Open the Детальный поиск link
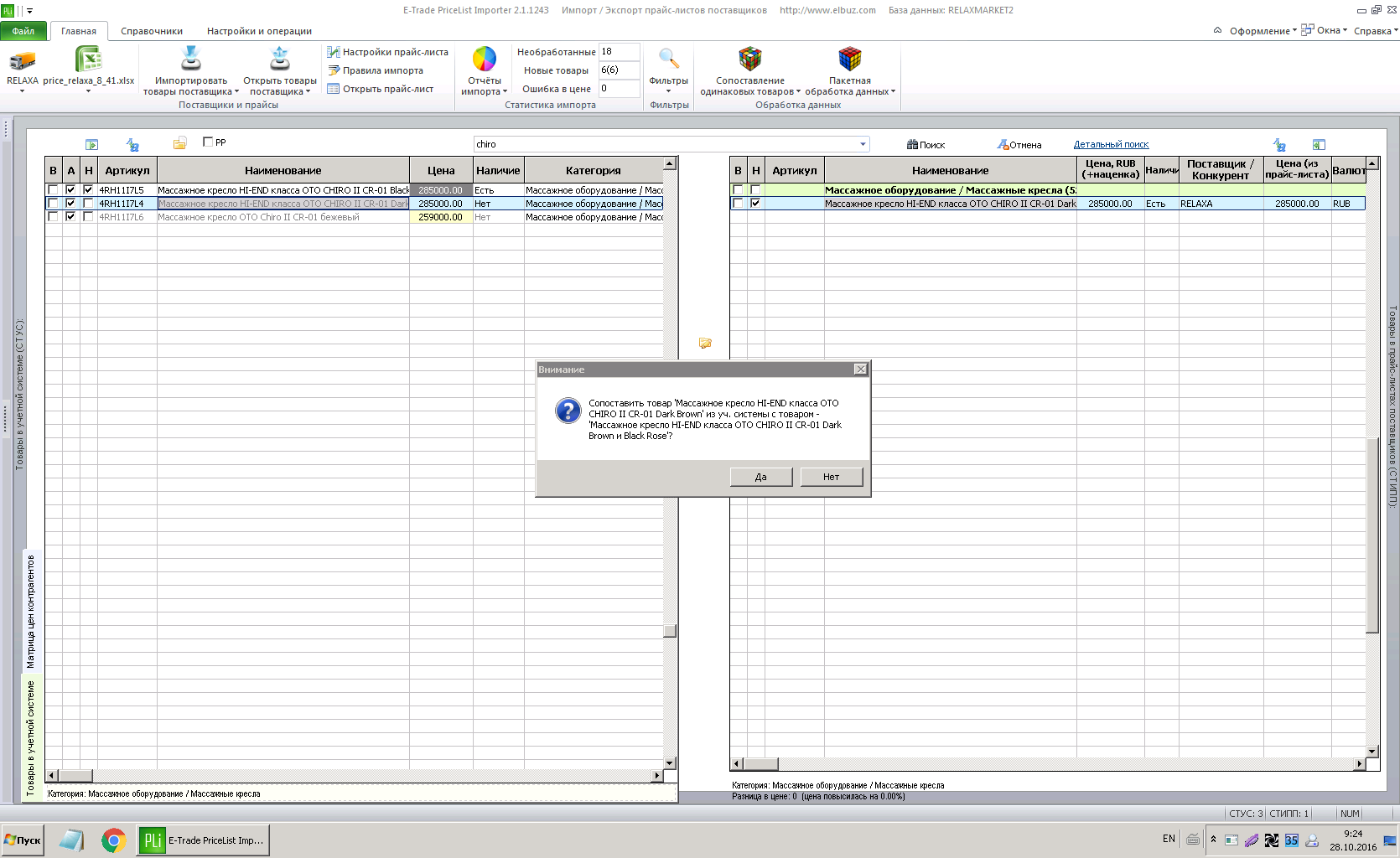The width and height of the screenshot is (1400, 858). coord(1111,144)
